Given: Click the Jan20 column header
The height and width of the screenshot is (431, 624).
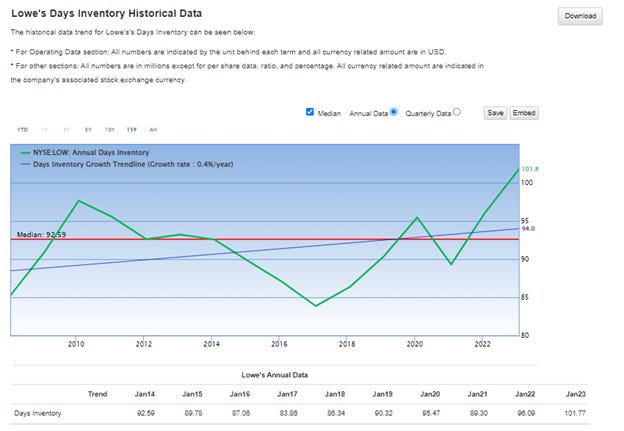Looking at the screenshot, I should click(x=430, y=394).
